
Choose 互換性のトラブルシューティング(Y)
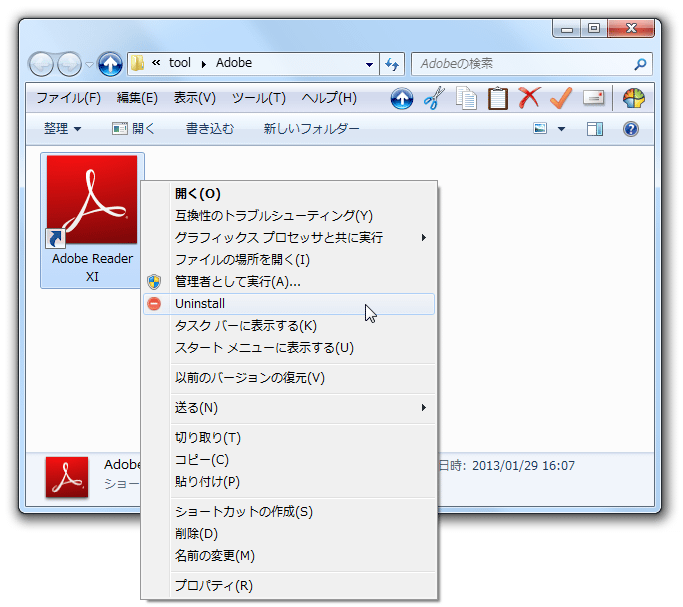pos(289,216)
